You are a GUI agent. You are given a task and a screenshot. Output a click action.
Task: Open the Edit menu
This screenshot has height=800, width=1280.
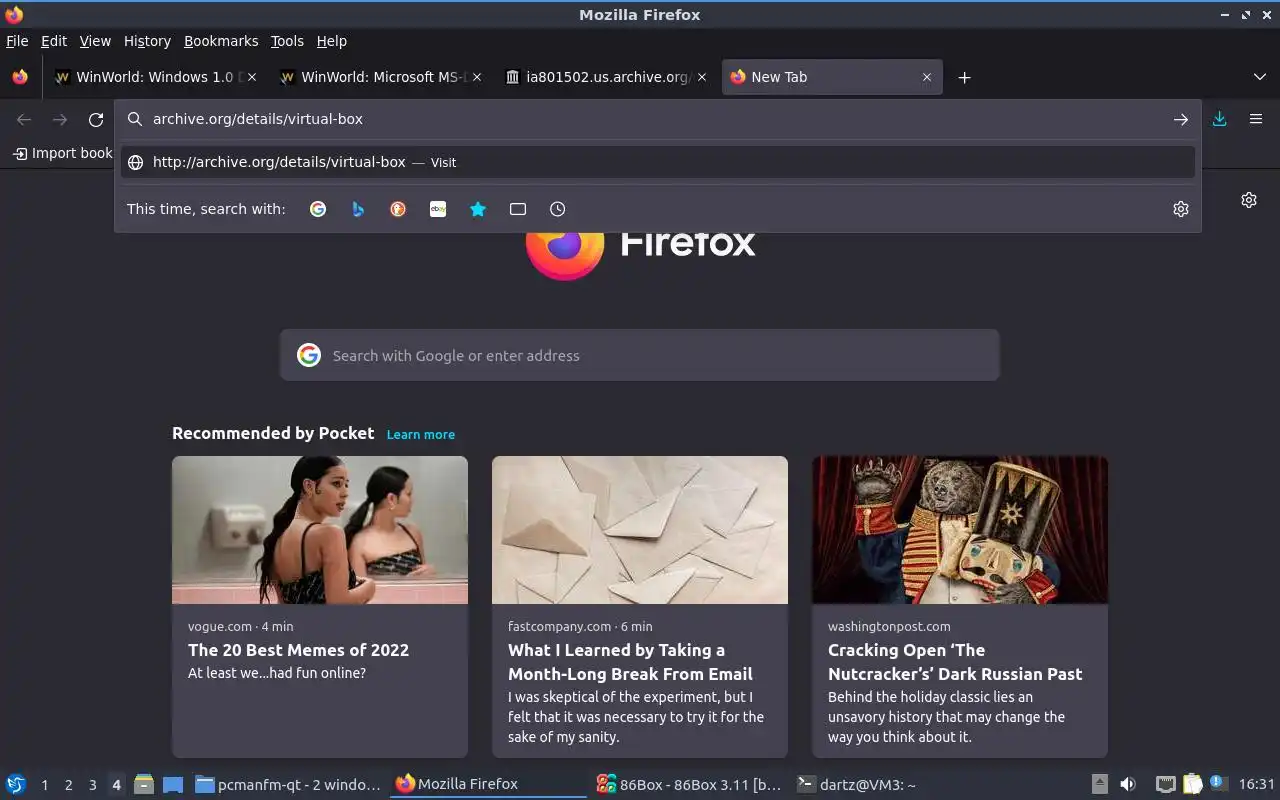click(54, 41)
